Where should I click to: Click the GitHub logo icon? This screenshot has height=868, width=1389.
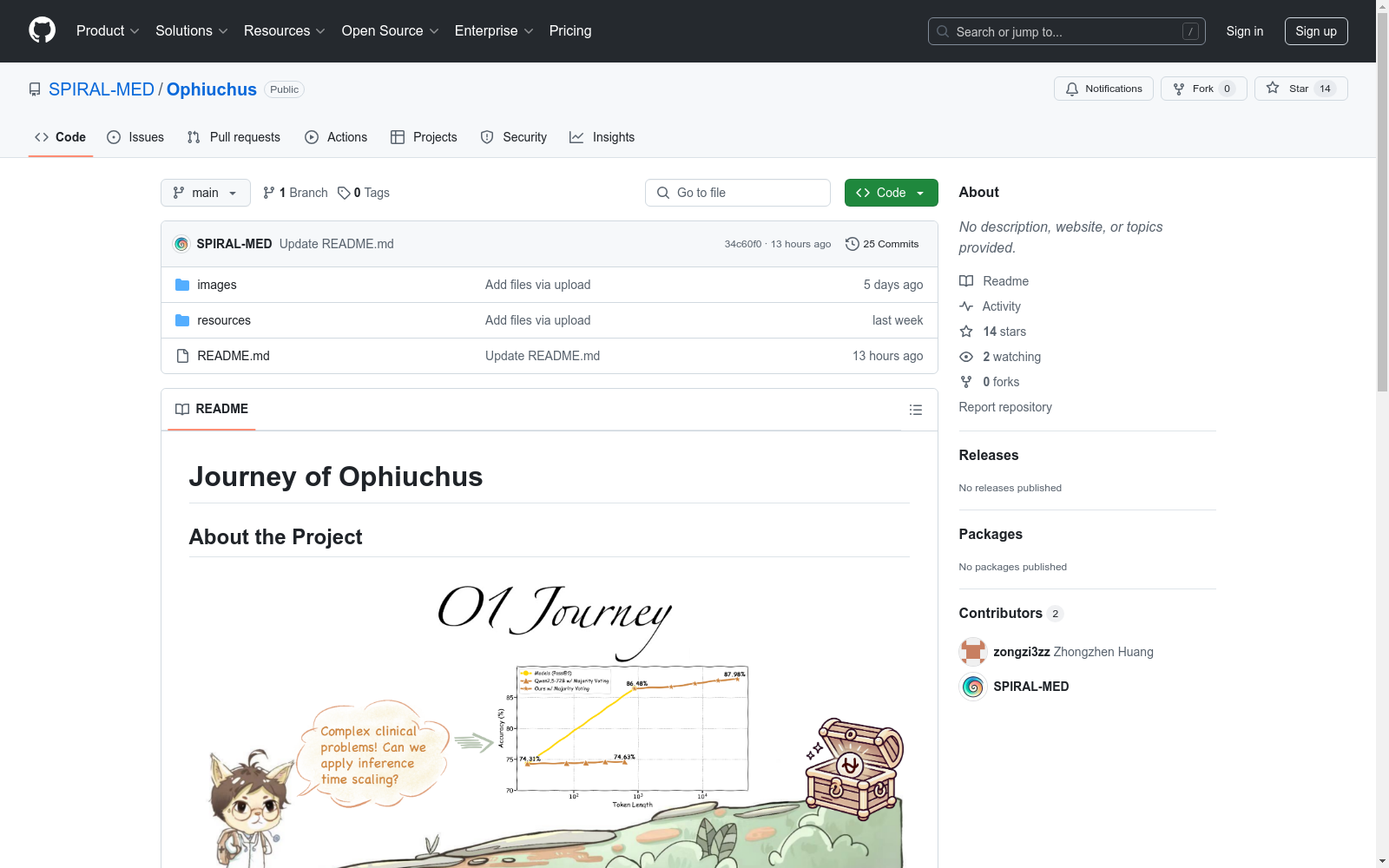(42, 30)
